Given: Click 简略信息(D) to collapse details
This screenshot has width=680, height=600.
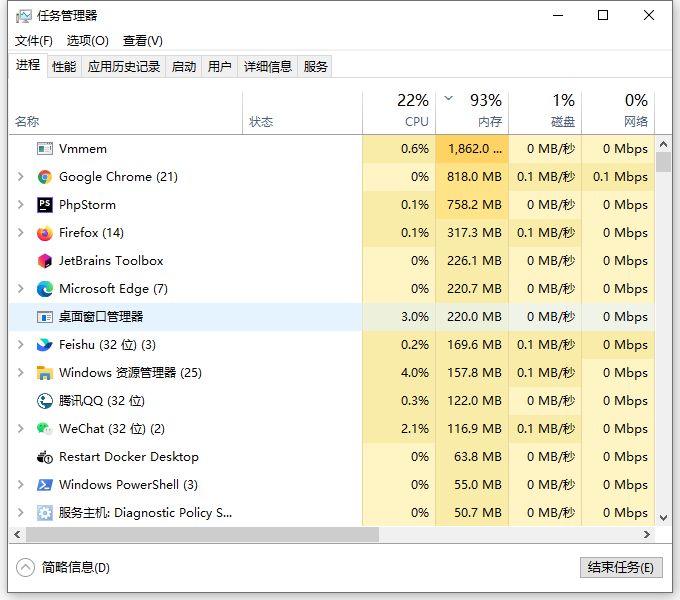Looking at the screenshot, I should [63, 567].
